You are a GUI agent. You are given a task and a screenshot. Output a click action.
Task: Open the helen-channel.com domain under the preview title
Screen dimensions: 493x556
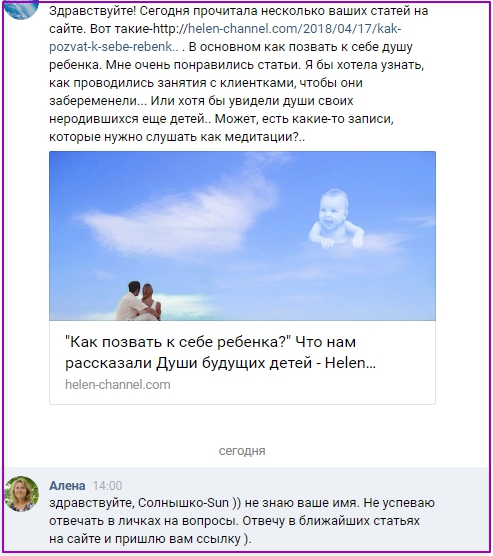117,385
